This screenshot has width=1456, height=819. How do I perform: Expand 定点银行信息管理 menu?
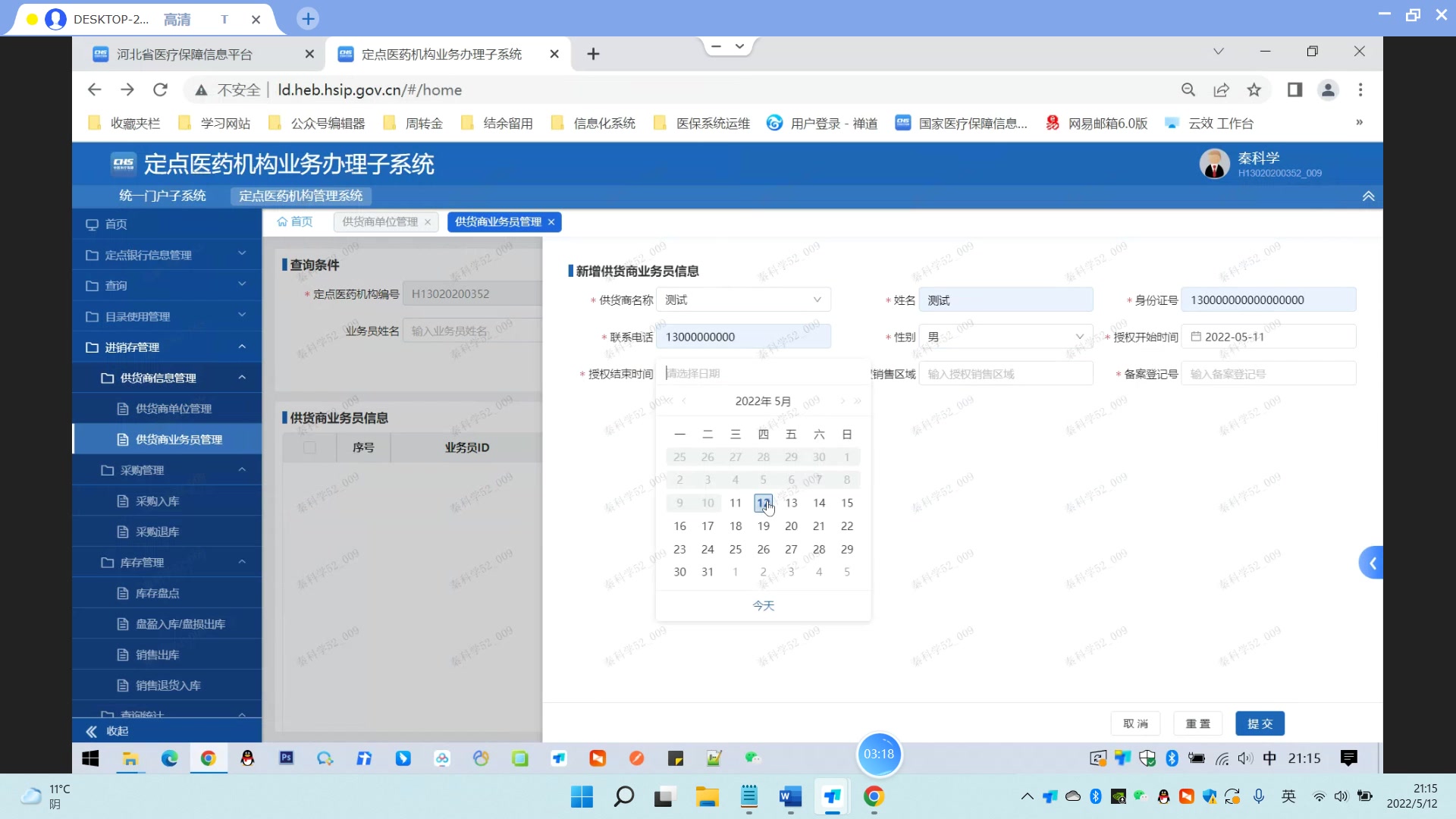[167, 255]
